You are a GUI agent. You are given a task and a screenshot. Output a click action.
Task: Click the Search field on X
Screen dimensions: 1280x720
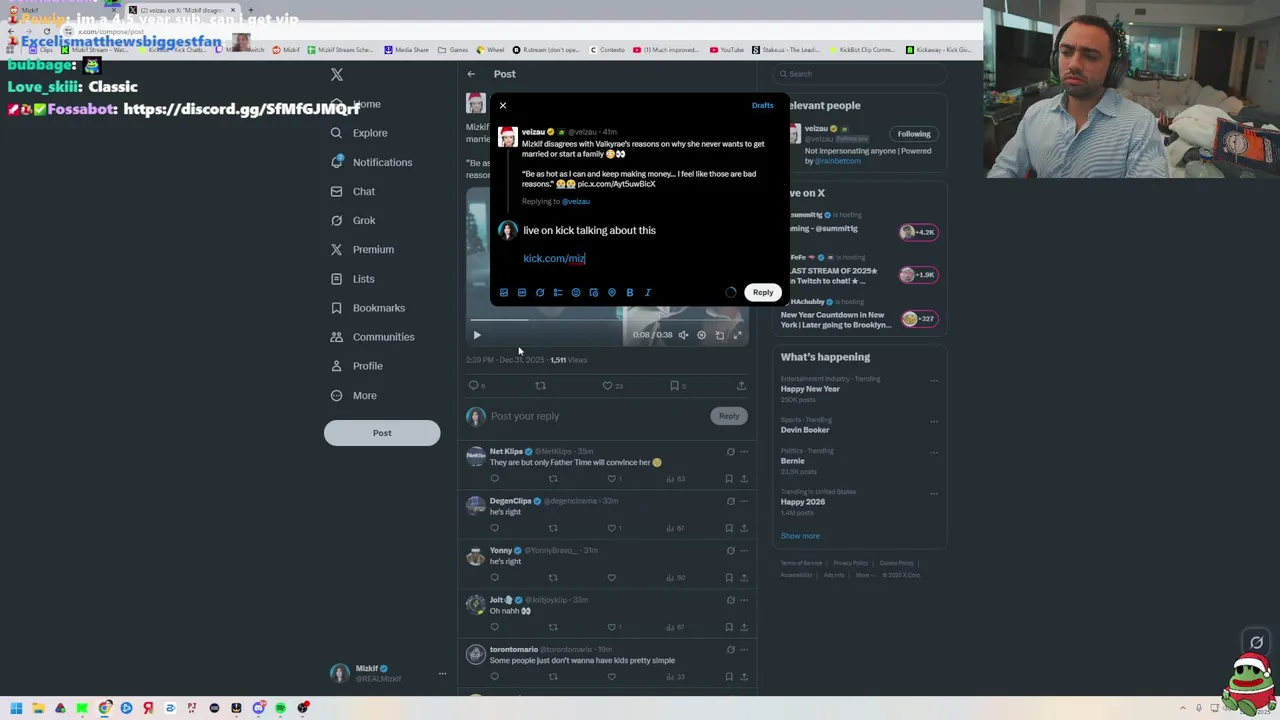click(x=860, y=74)
